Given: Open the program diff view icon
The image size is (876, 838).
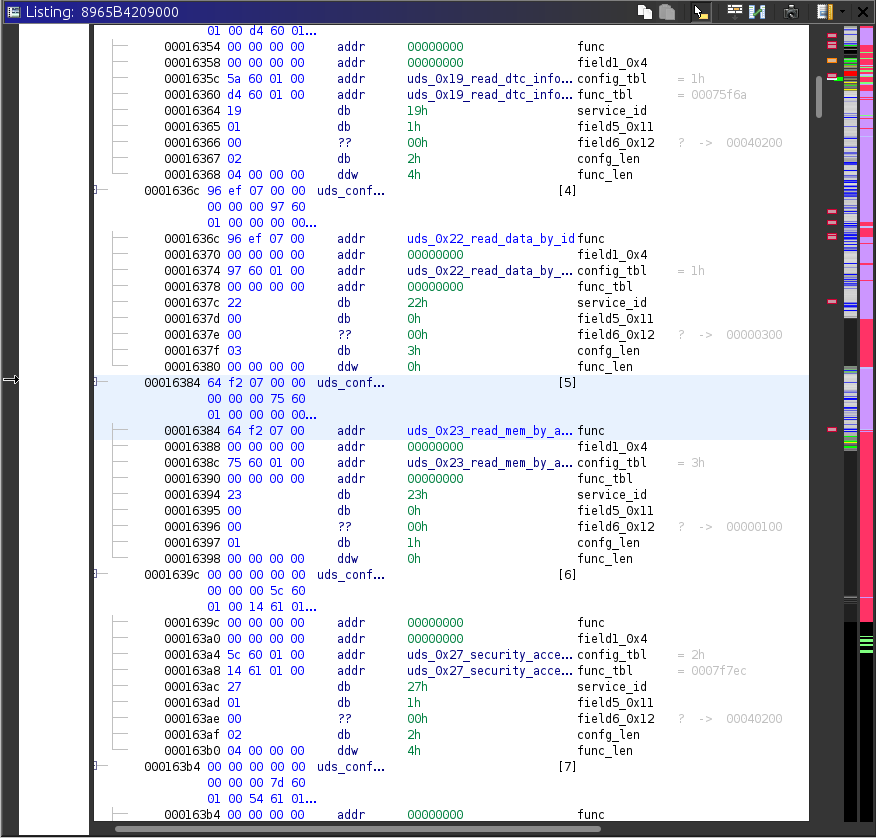Looking at the screenshot, I should pos(757,11).
